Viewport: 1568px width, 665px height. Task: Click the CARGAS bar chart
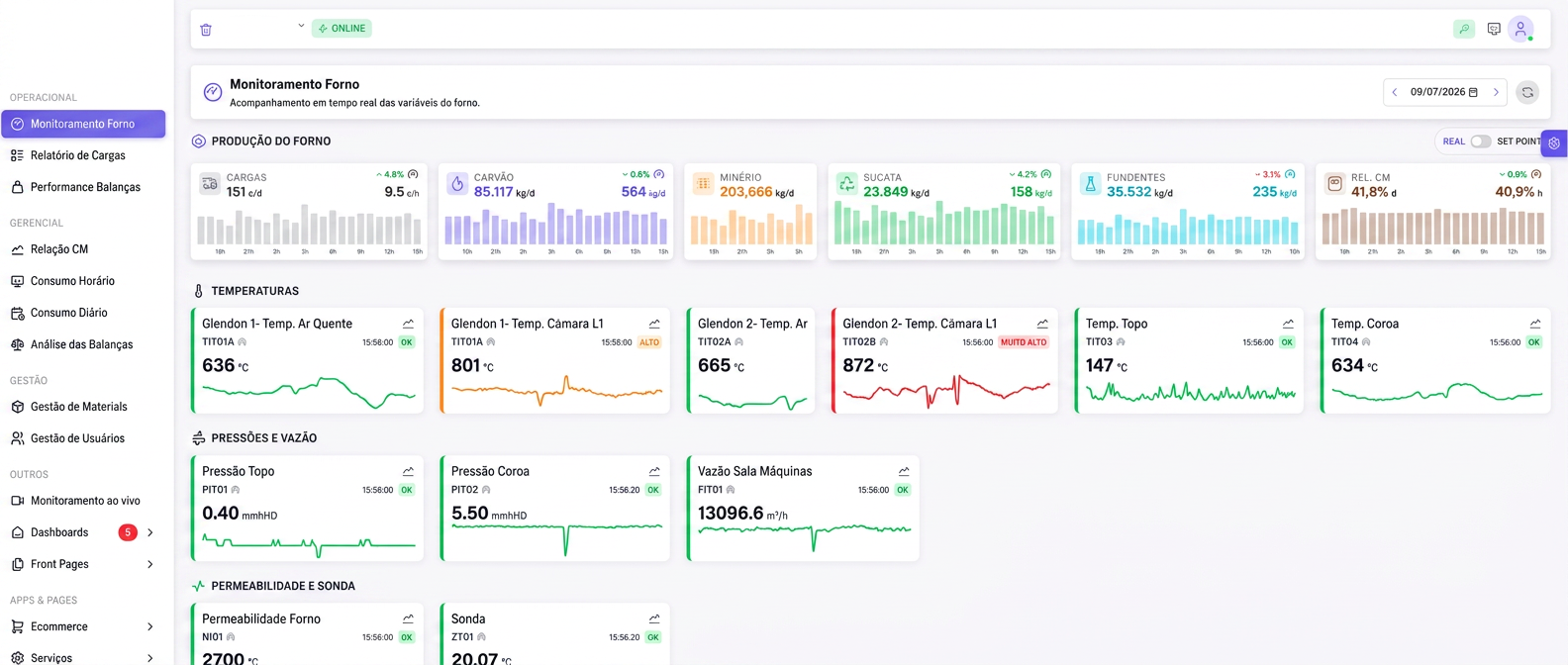[309, 225]
